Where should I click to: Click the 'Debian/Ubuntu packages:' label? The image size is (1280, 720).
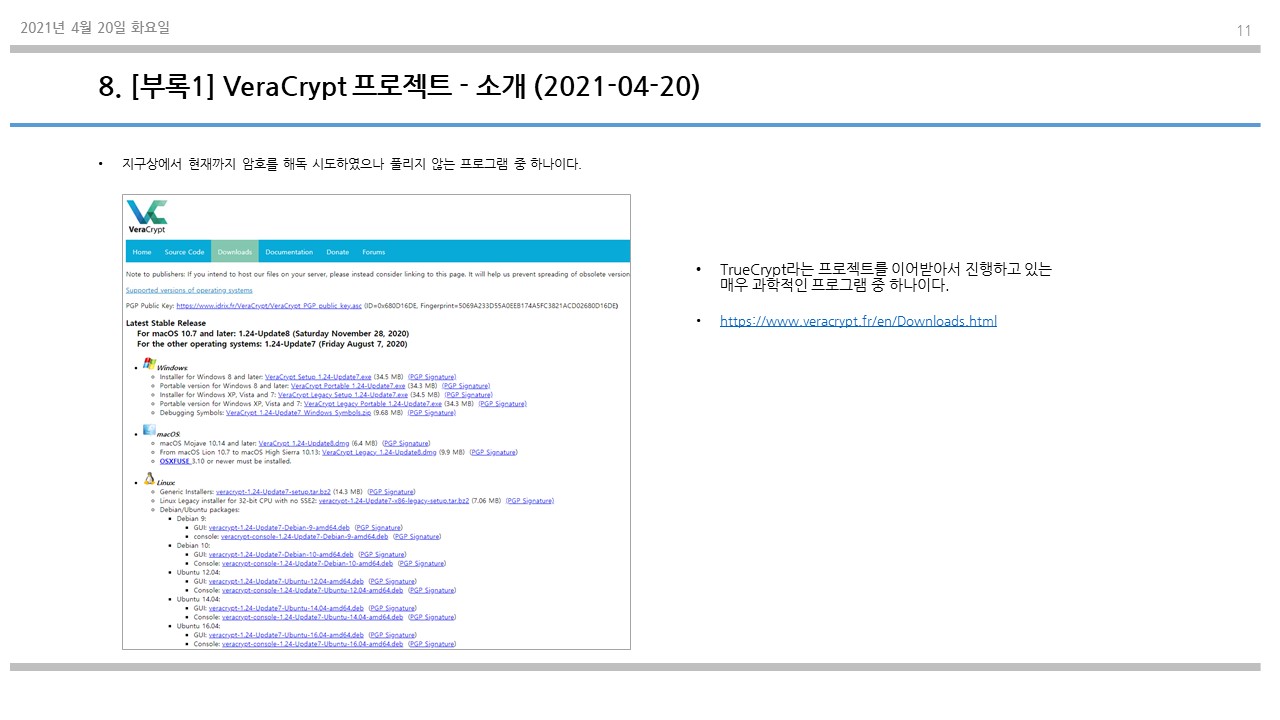coord(198,509)
